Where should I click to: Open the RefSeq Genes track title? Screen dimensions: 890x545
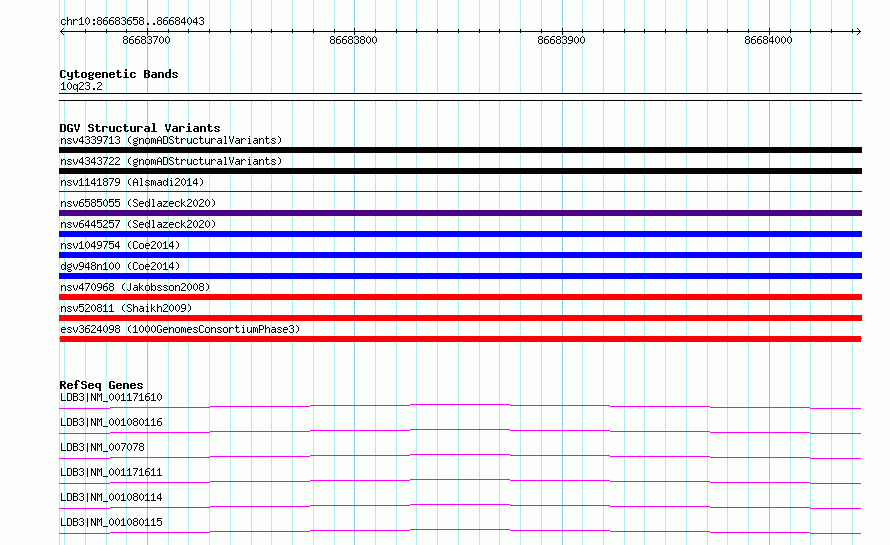click(x=101, y=385)
